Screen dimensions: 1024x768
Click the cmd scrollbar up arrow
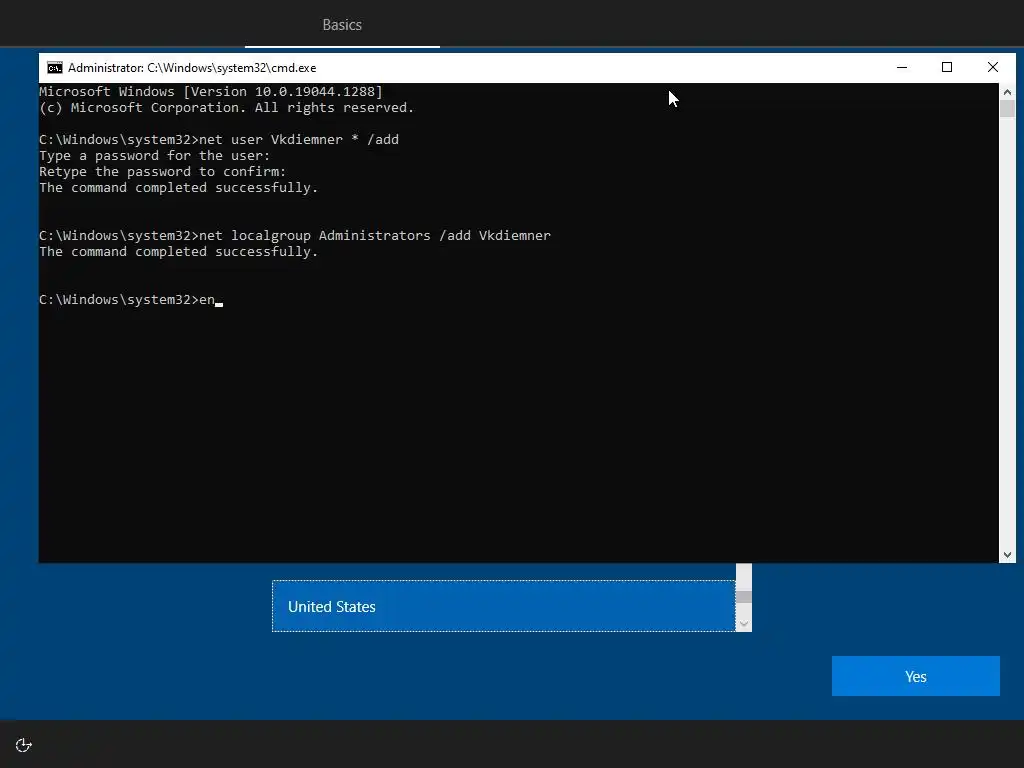pos(1007,92)
